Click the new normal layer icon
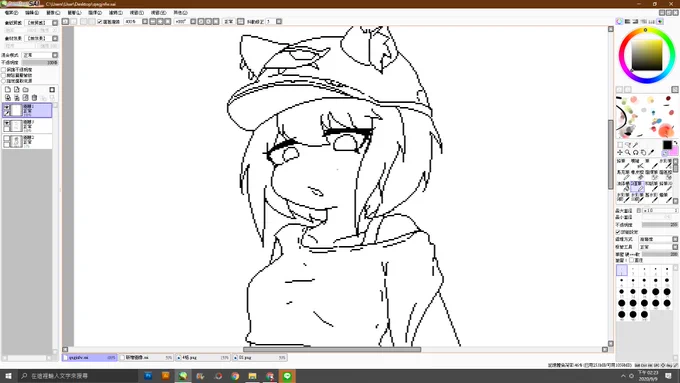Viewport: 680px width, 383px height. 8,90
